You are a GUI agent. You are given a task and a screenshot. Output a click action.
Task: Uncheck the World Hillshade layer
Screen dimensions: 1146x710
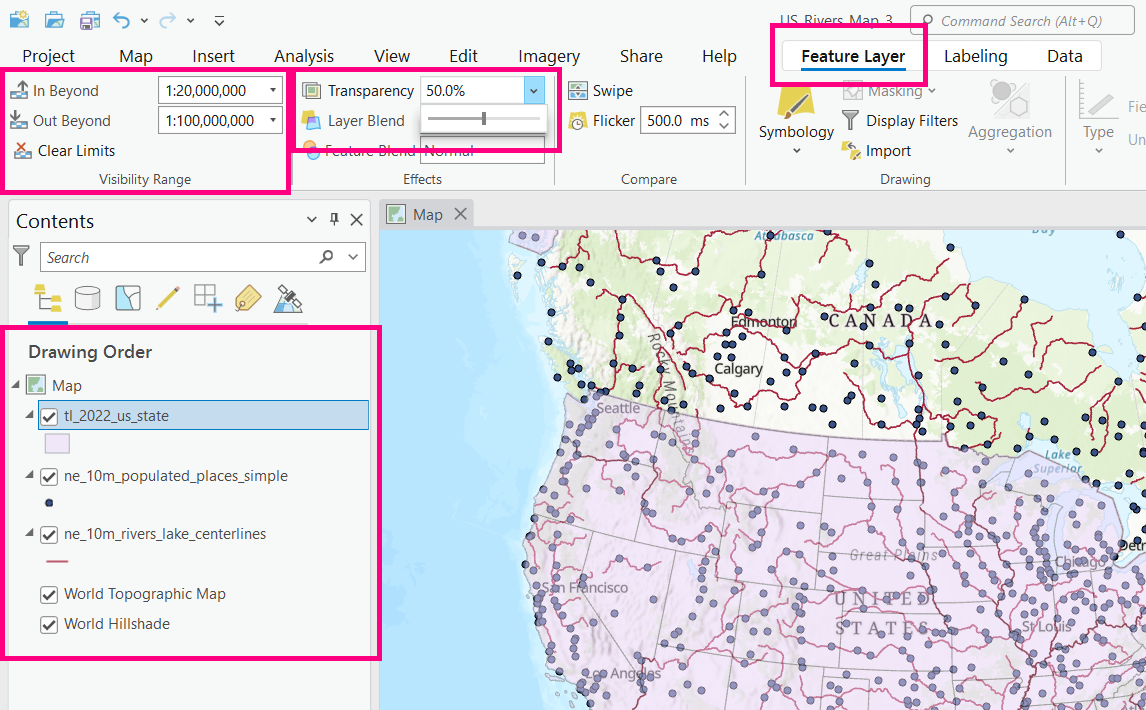(x=49, y=624)
